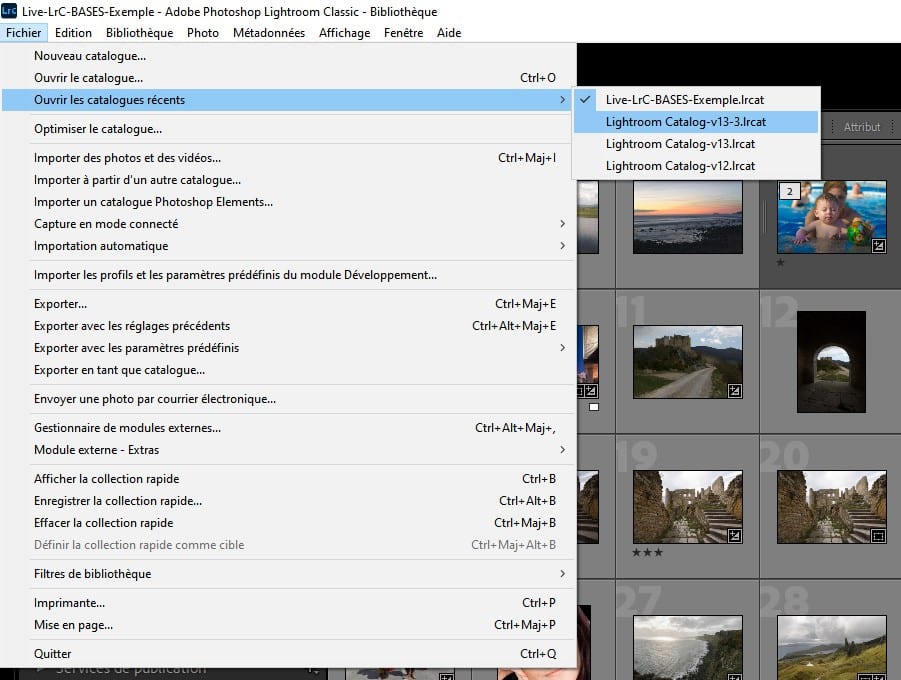
Task: Select the ruins thumbnail in cell 20
Action: [x=831, y=507]
